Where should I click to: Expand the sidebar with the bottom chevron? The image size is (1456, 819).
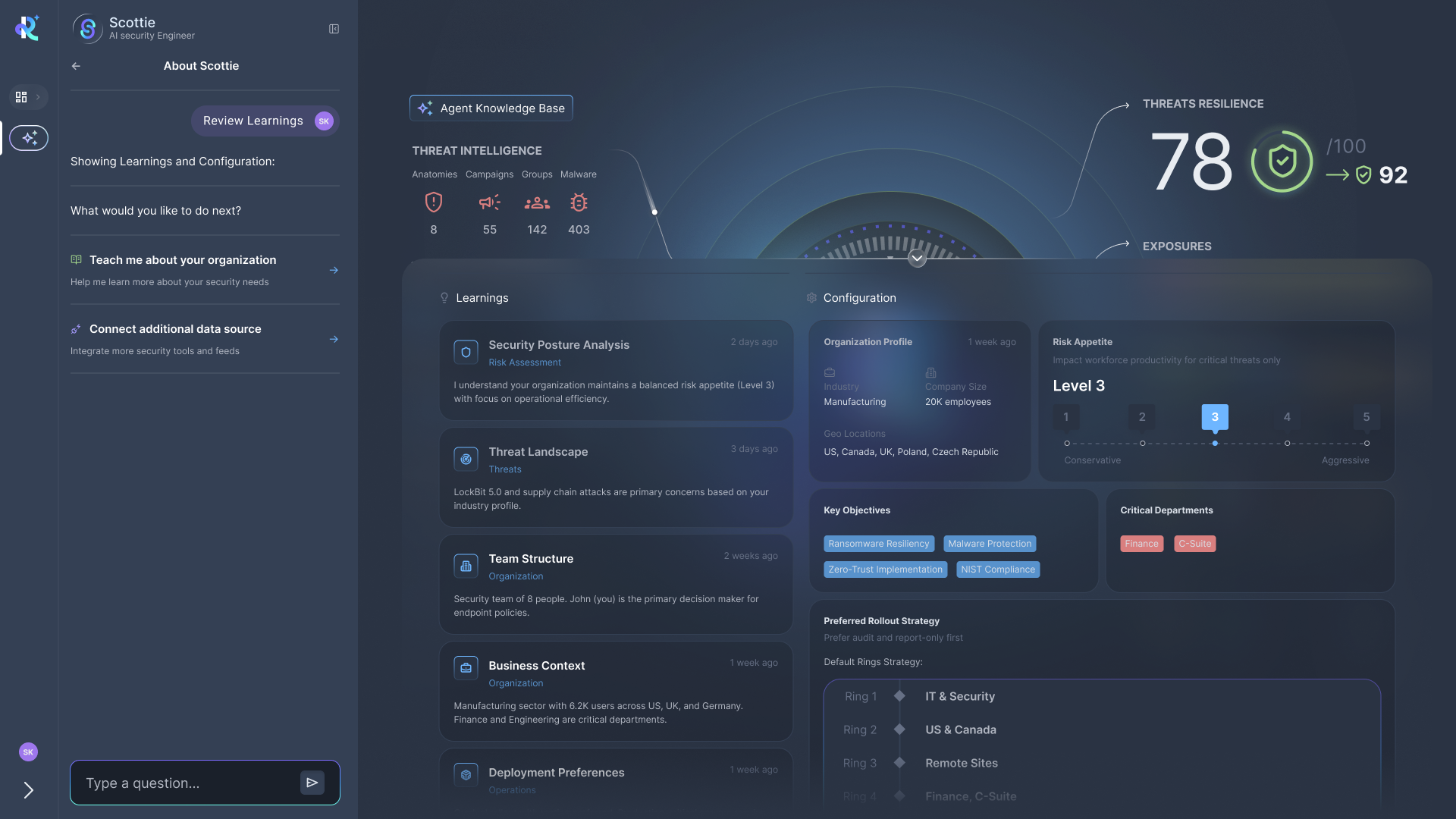point(28,790)
